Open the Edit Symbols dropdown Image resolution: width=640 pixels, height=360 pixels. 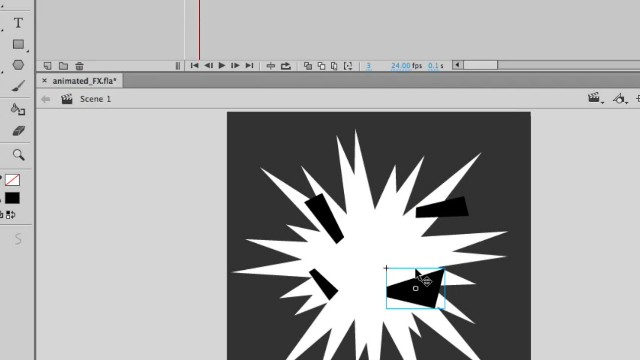point(620,99)
